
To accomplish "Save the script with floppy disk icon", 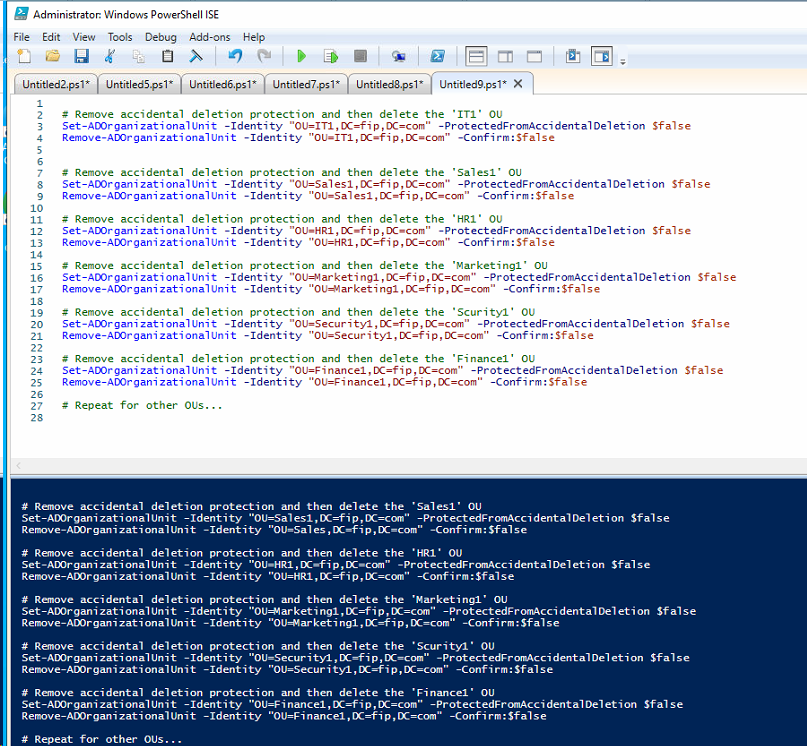I will (x=81, y=56).
